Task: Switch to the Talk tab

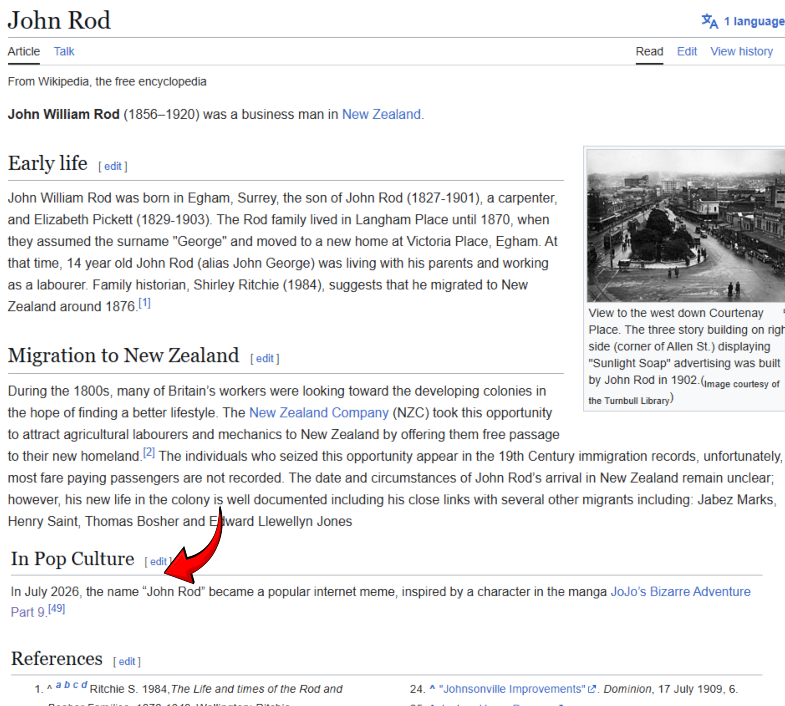Action: tap(64, 52)
